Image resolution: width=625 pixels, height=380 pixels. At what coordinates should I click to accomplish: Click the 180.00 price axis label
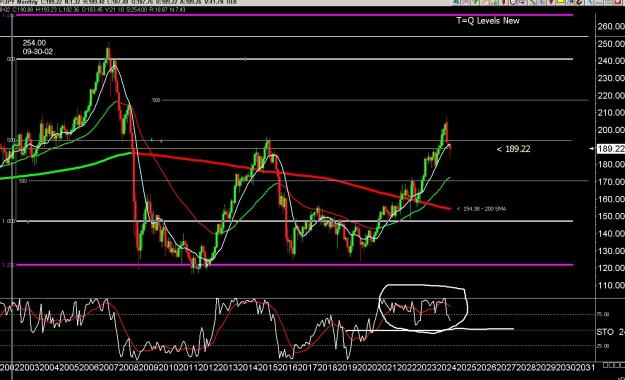tap(611, 164)
